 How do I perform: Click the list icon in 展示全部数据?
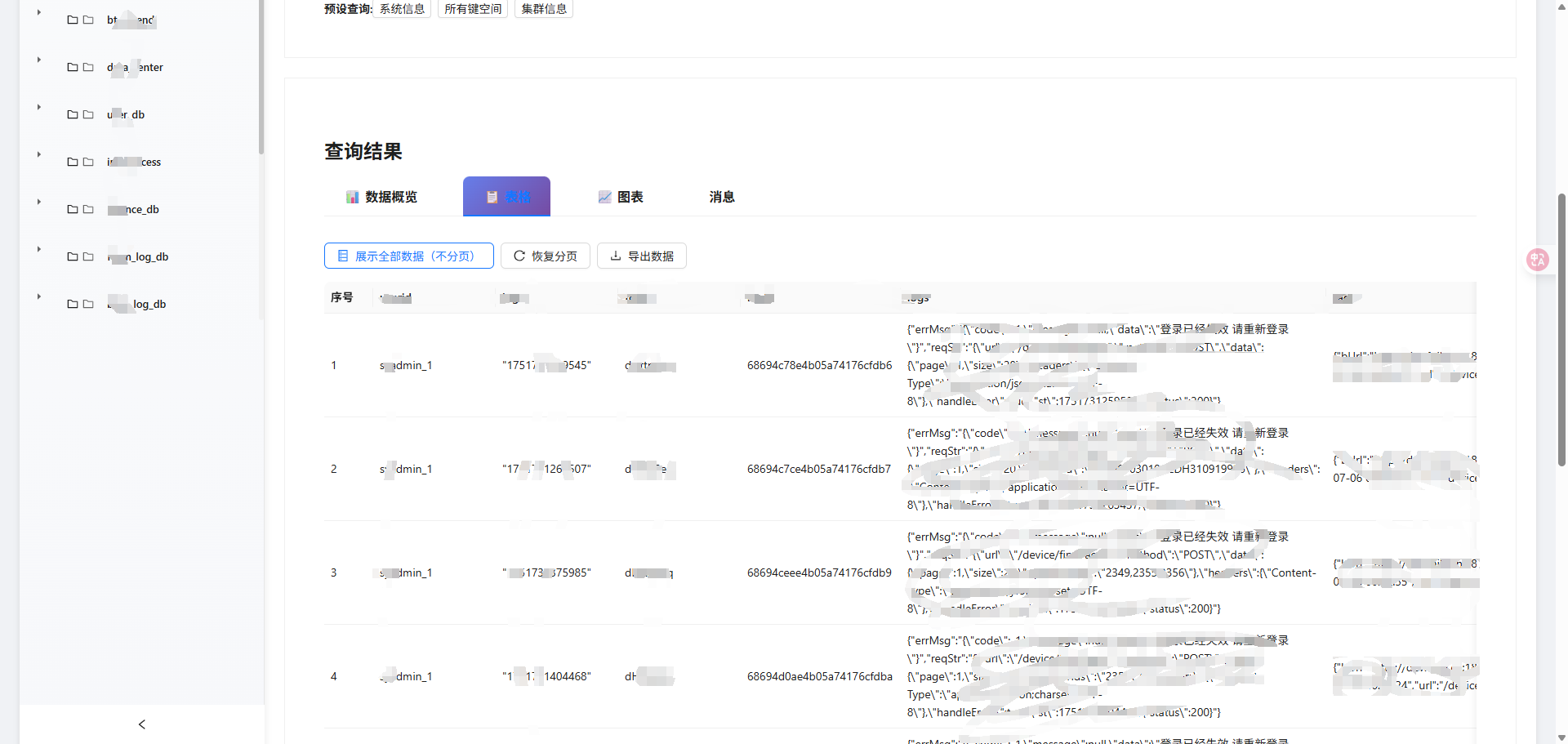(x=343, y=256)
